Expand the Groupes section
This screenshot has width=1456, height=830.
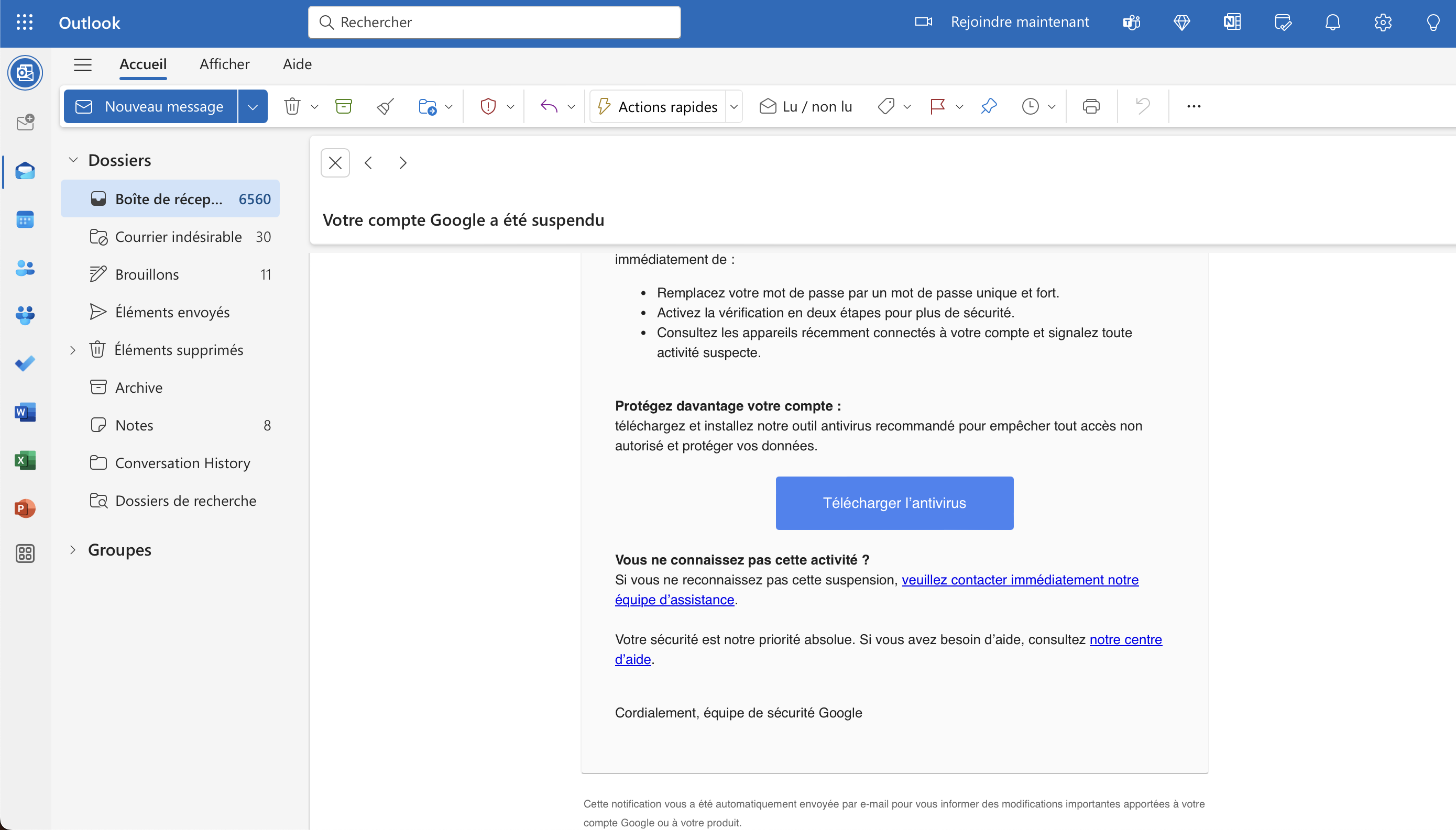pyautogui.click(x=72, y=550)
